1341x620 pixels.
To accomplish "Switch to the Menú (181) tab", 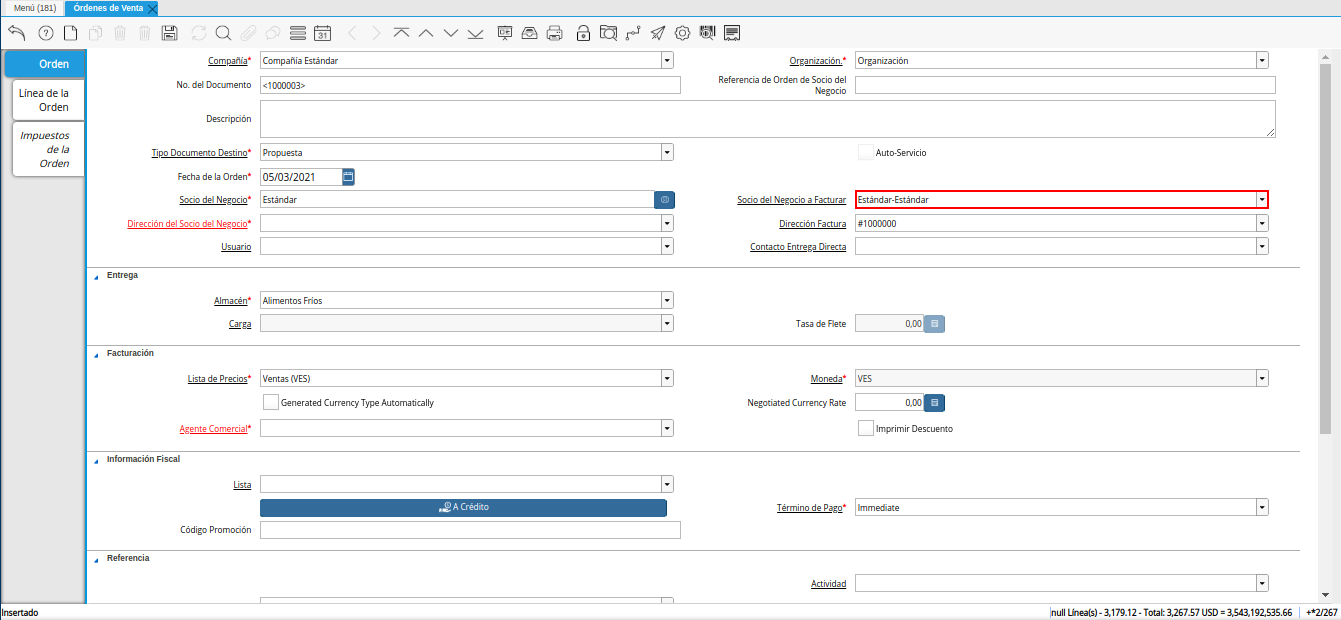I will point(34,8).
